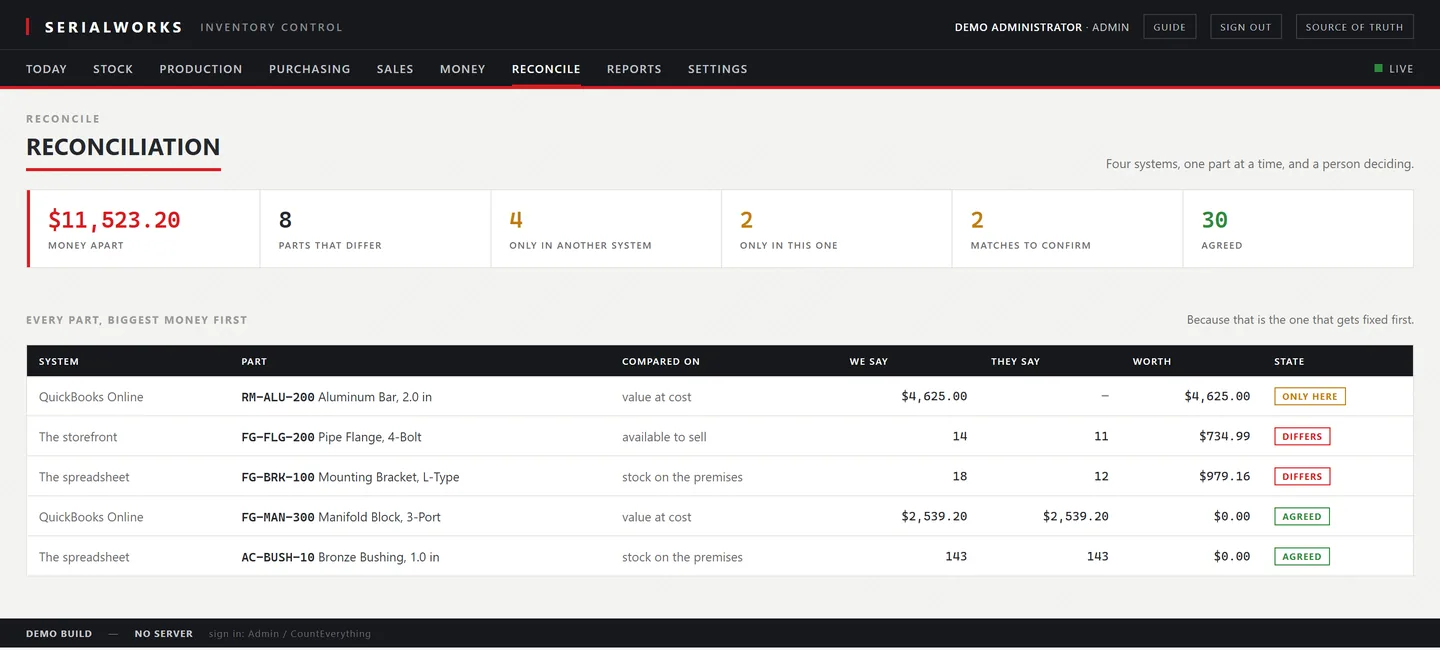Open the GUIDE button
The width and height of the screenshot is (1440, 650).
1169,27
